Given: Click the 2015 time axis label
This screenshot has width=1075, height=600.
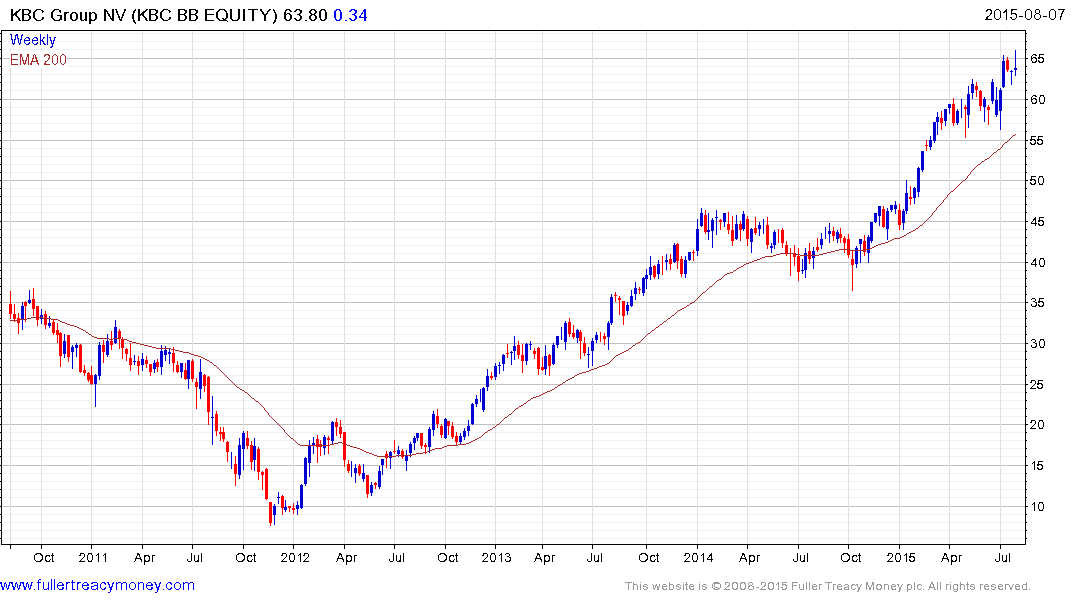Looking at the screenshot, I should [x=900, y=557].
